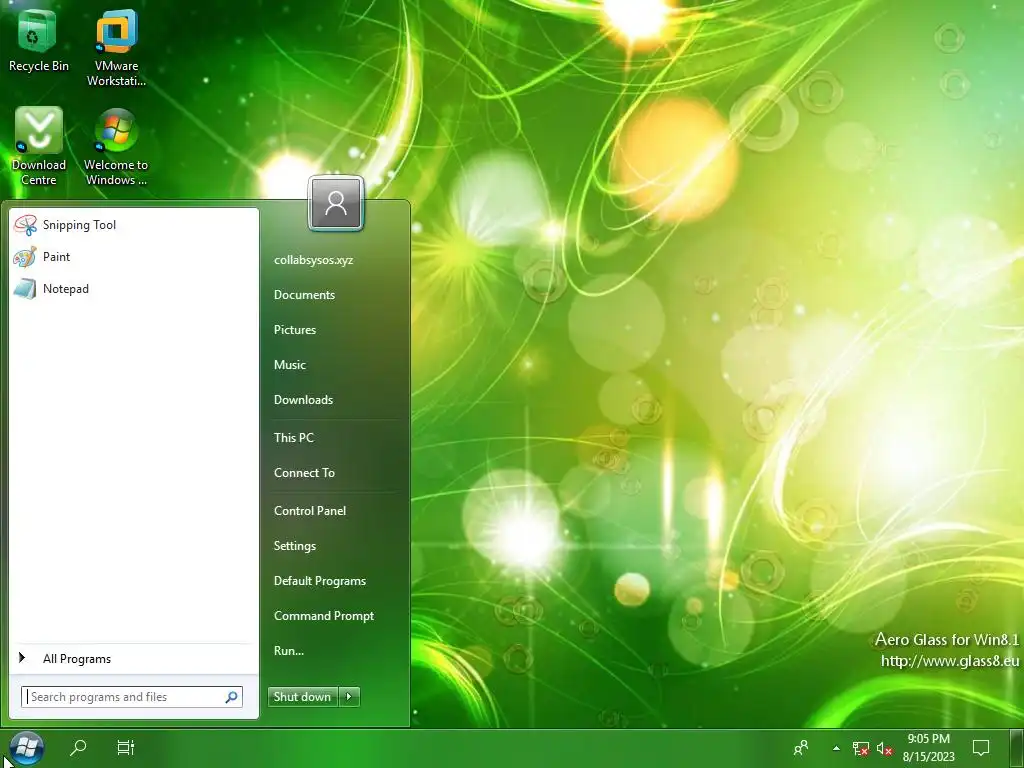Click the Paint palette icon
The width and height of the screenshot is (1024, 768).
click(x=25, y=257)
